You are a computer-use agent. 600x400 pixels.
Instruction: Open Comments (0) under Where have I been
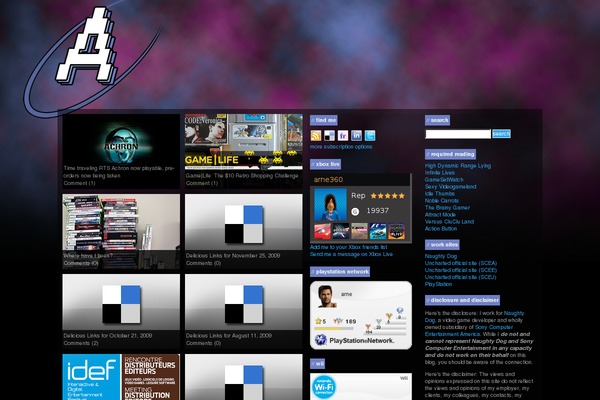81,263
